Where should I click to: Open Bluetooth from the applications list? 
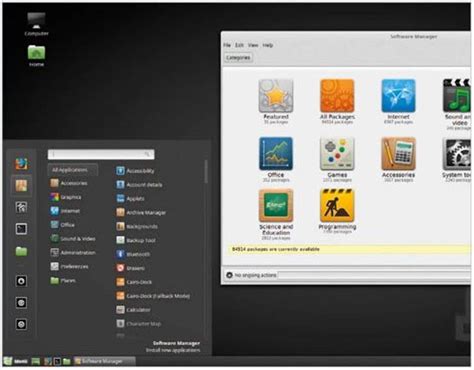(x=133, y=254)
